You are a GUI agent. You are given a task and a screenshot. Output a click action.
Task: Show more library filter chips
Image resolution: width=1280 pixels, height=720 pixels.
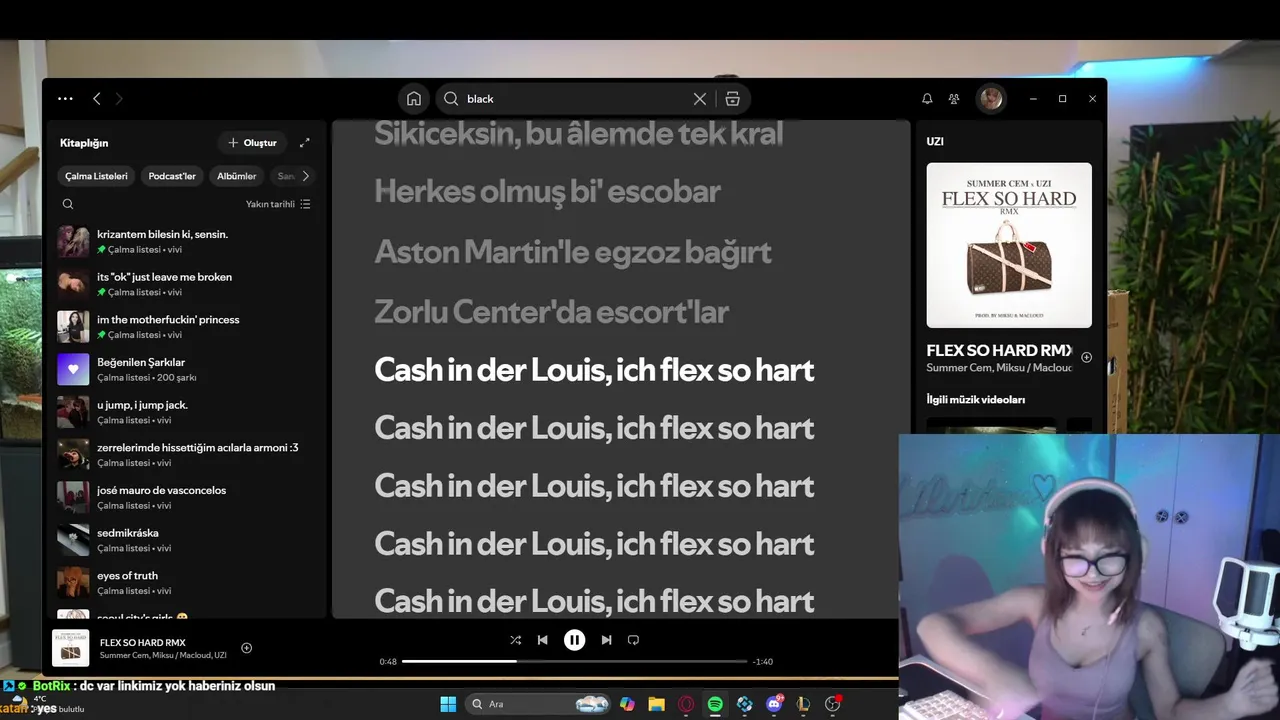[305, 176]
